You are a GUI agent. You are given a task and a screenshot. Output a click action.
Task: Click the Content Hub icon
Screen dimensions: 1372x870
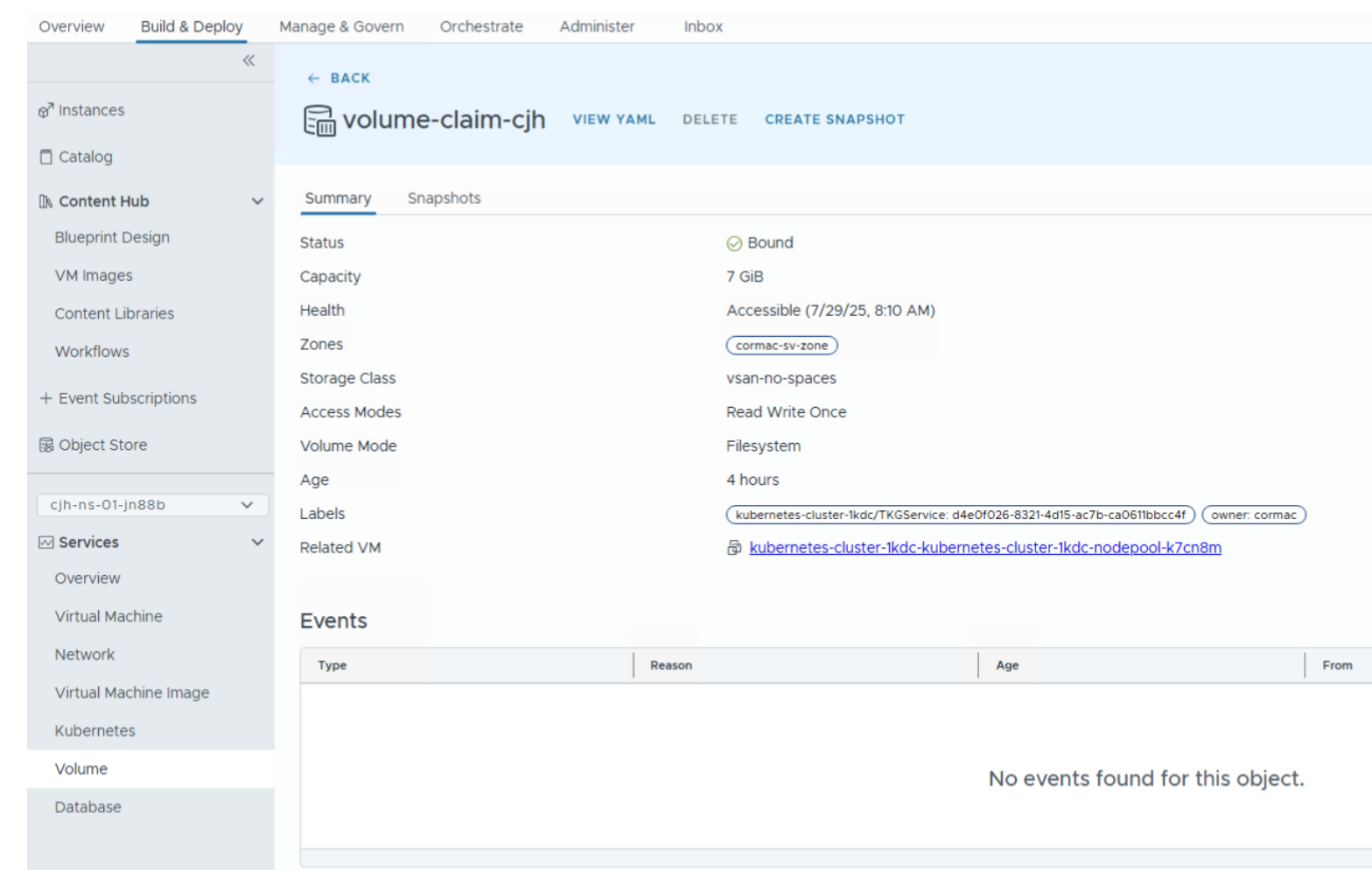45,201
